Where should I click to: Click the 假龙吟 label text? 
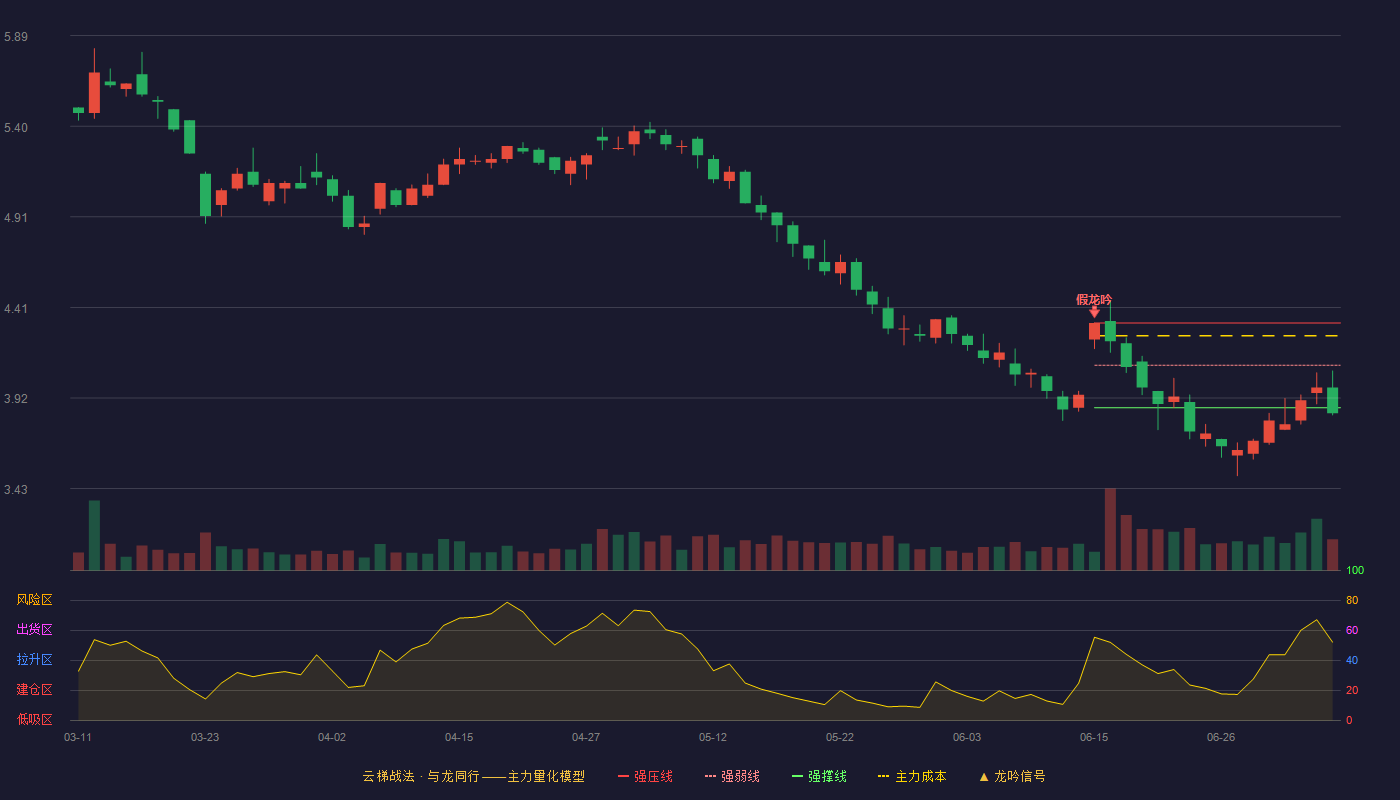1094,299
